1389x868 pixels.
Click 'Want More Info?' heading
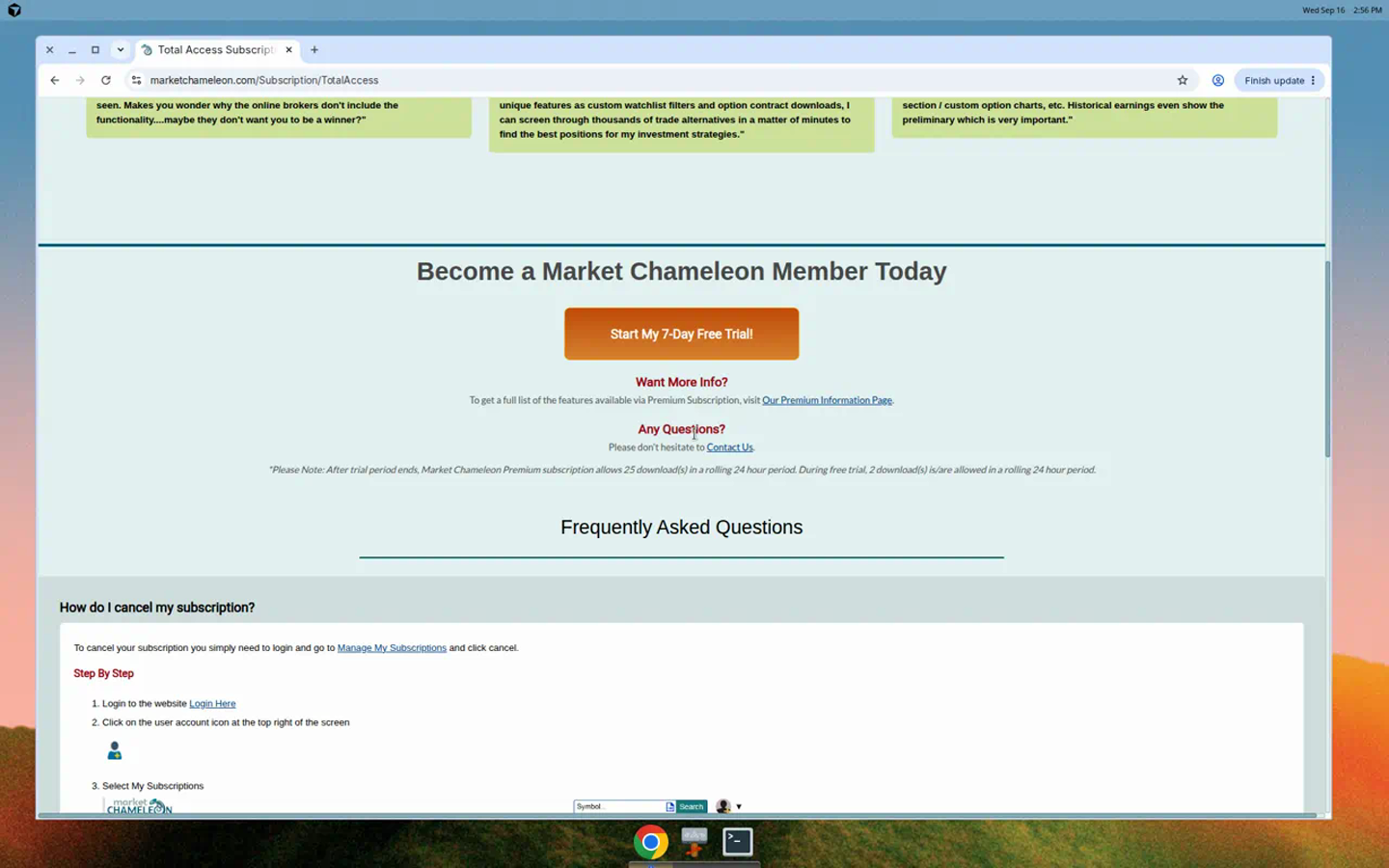681,382
